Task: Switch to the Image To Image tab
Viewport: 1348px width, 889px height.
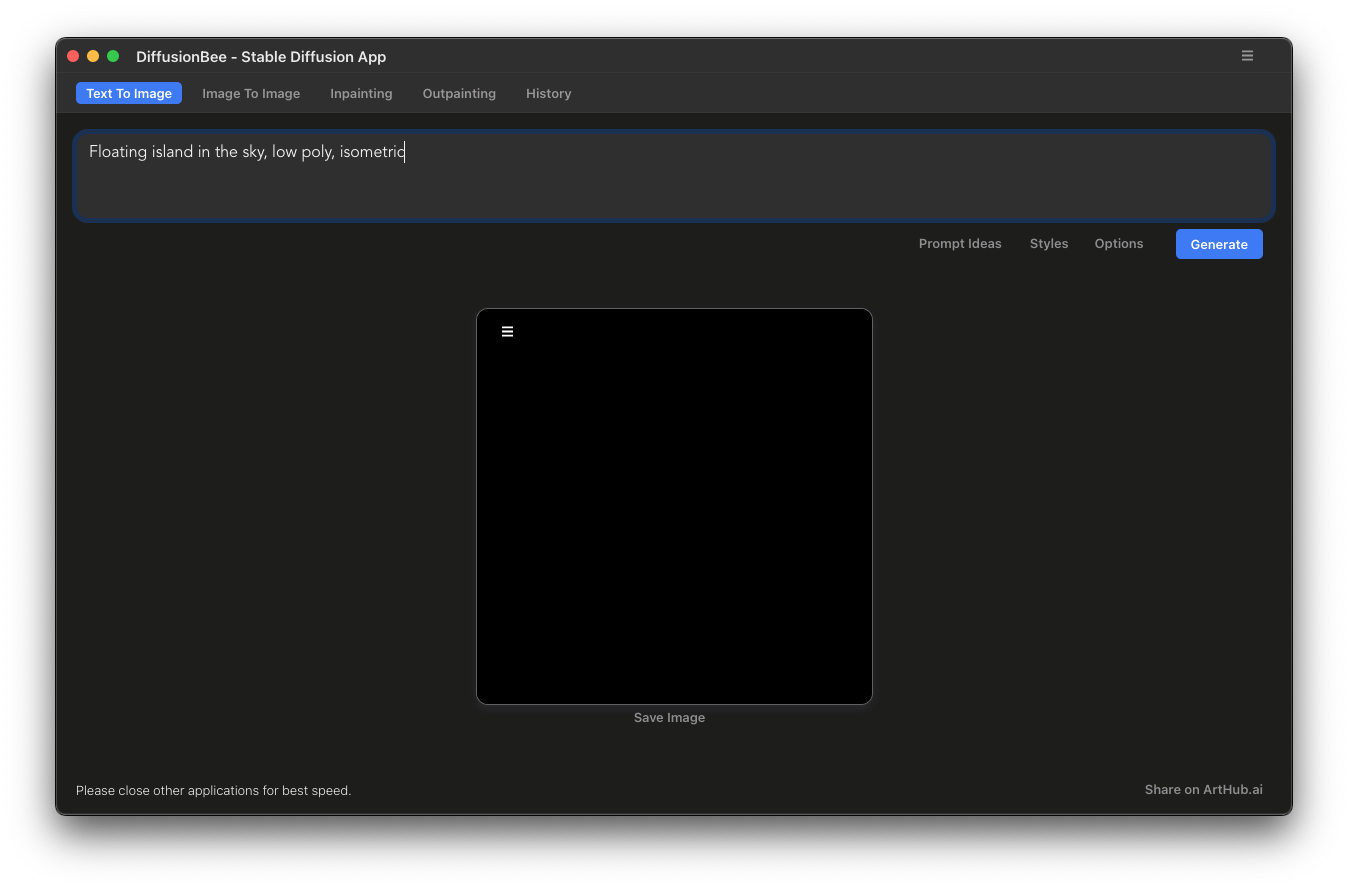Action: point(251,93)
